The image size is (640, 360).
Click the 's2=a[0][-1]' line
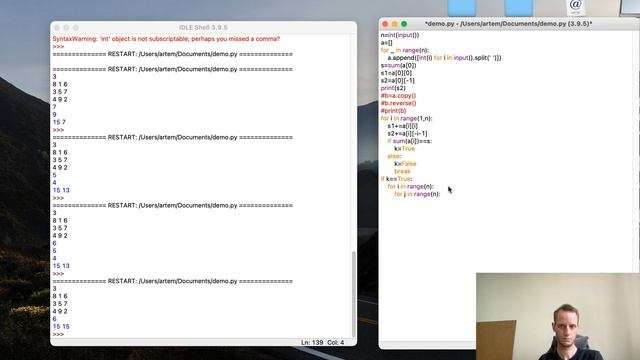[398, 80]
